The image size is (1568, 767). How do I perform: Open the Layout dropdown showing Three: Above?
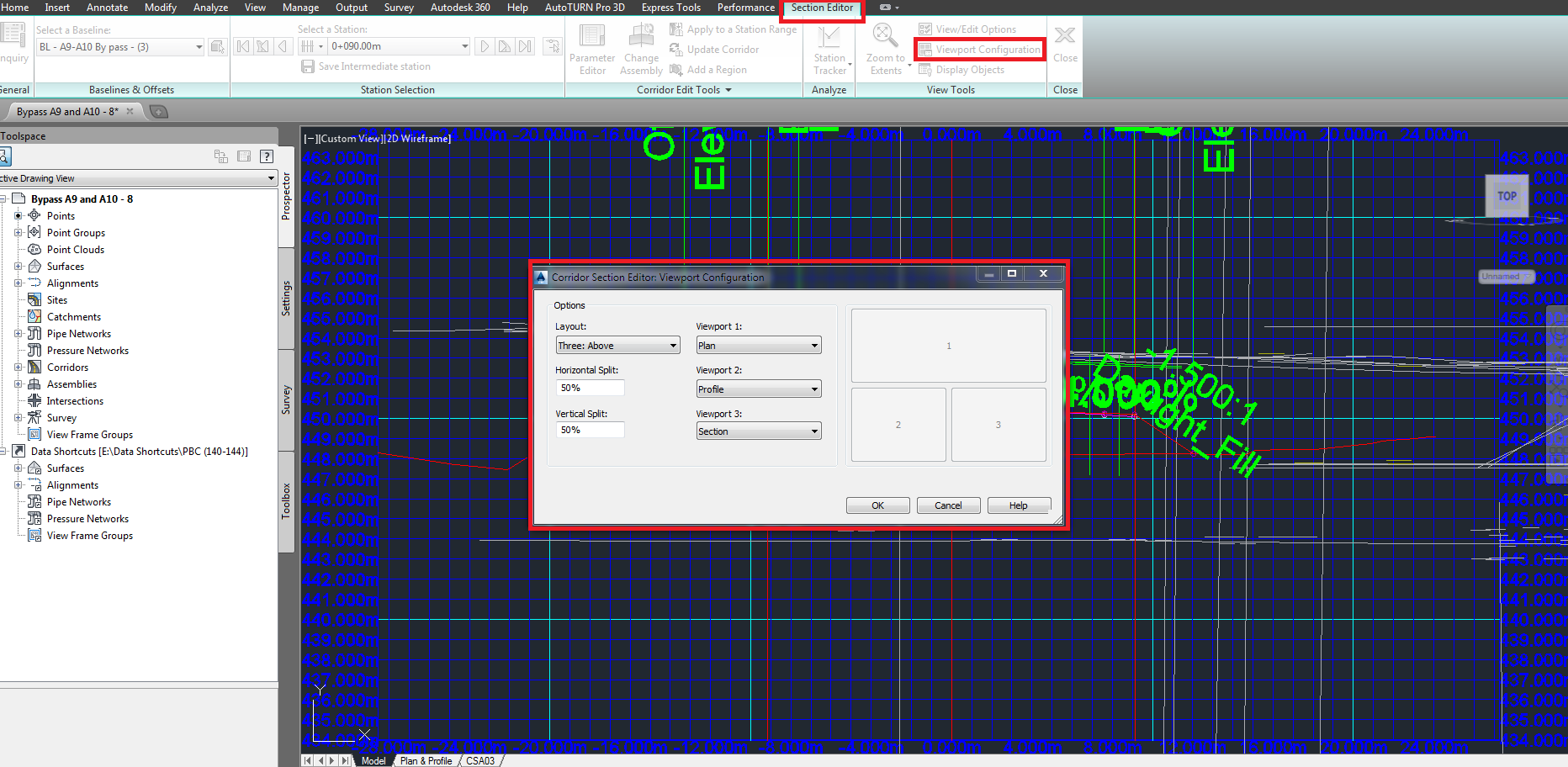point(617,345)
